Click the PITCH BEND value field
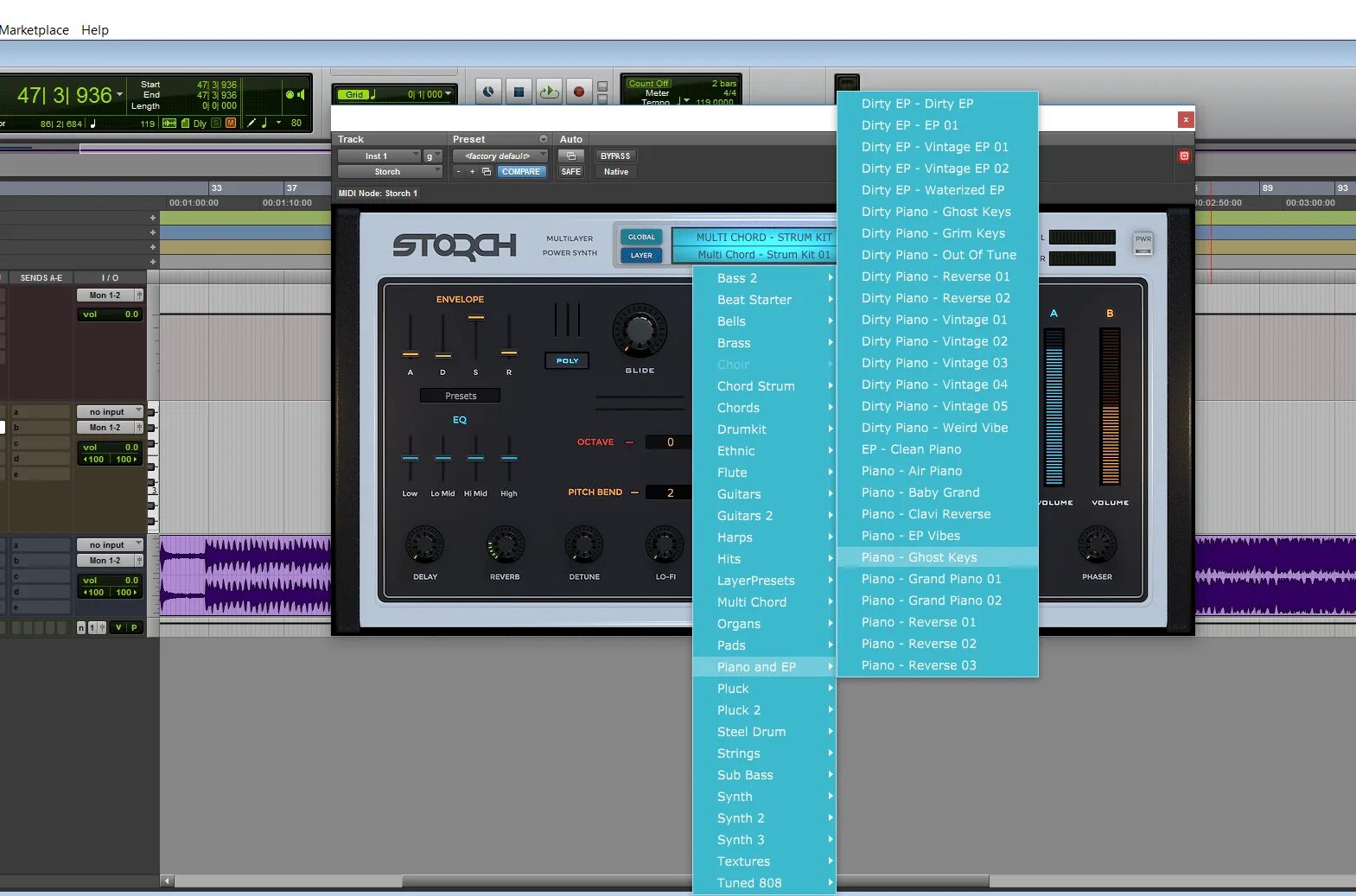Image resolution: width=1356 pixels, height=896 pixels. point(670,492)
